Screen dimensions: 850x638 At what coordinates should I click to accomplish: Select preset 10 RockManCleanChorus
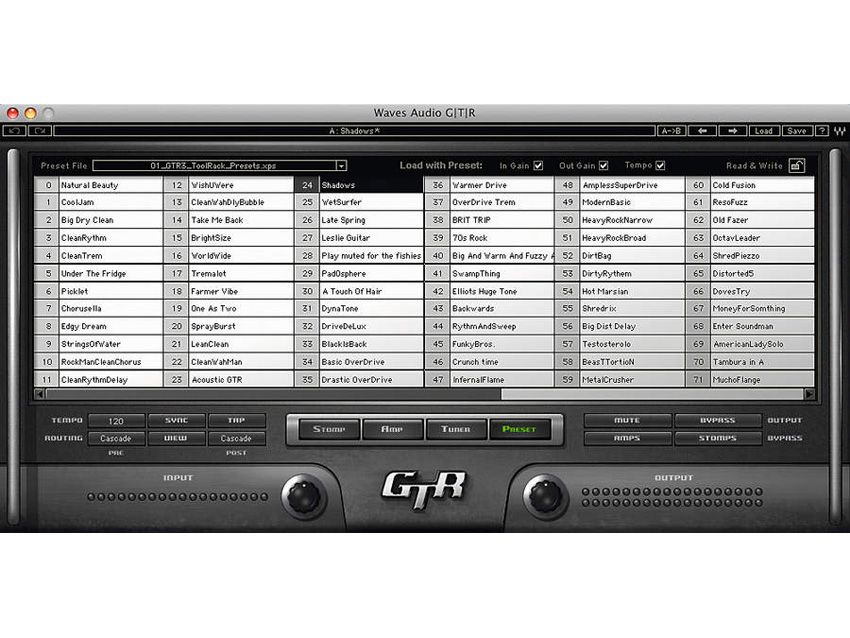click(98, 362)
